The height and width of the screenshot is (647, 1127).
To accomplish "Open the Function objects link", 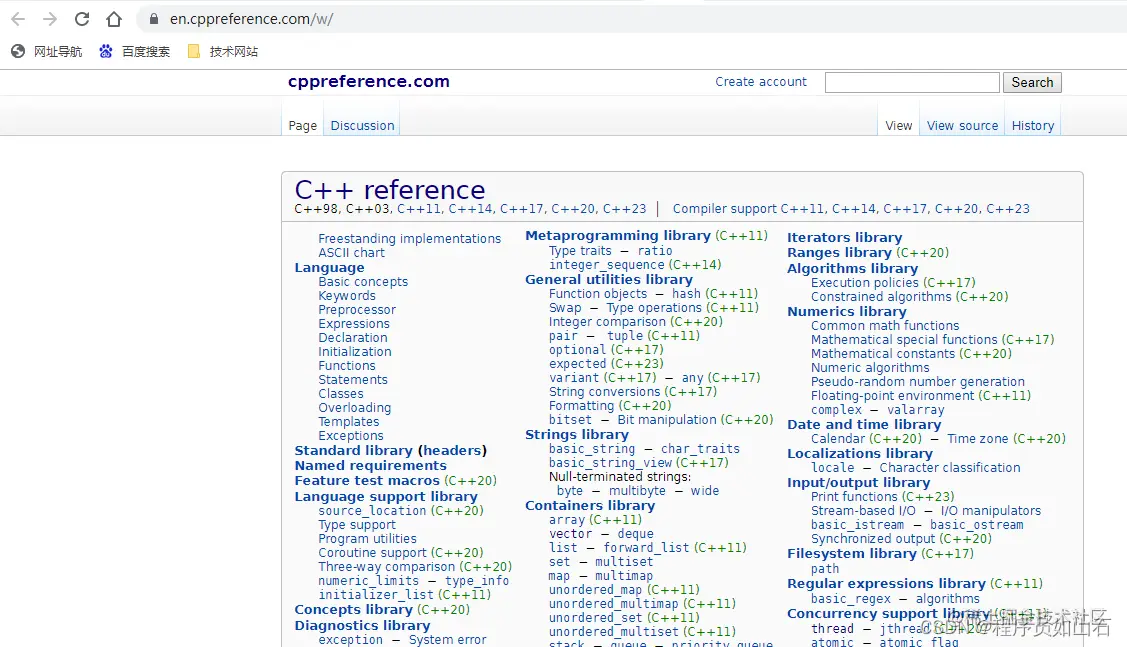I will (598, 294).
